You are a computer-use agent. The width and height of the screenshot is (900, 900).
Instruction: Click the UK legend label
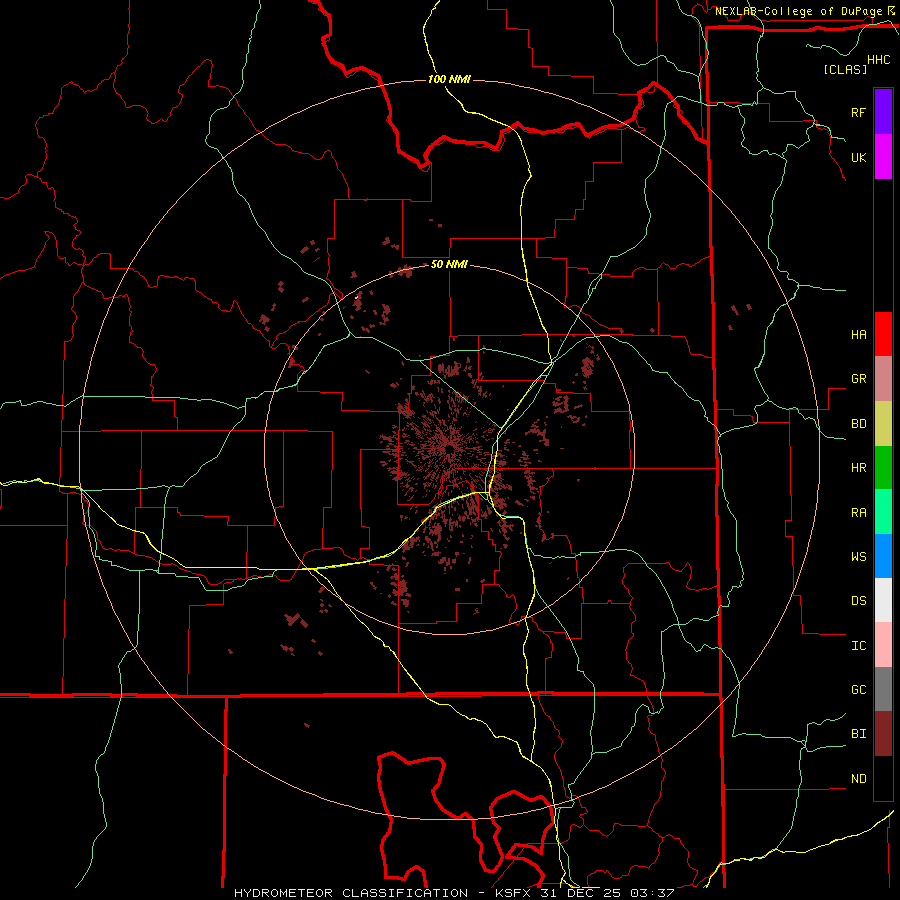858,157
